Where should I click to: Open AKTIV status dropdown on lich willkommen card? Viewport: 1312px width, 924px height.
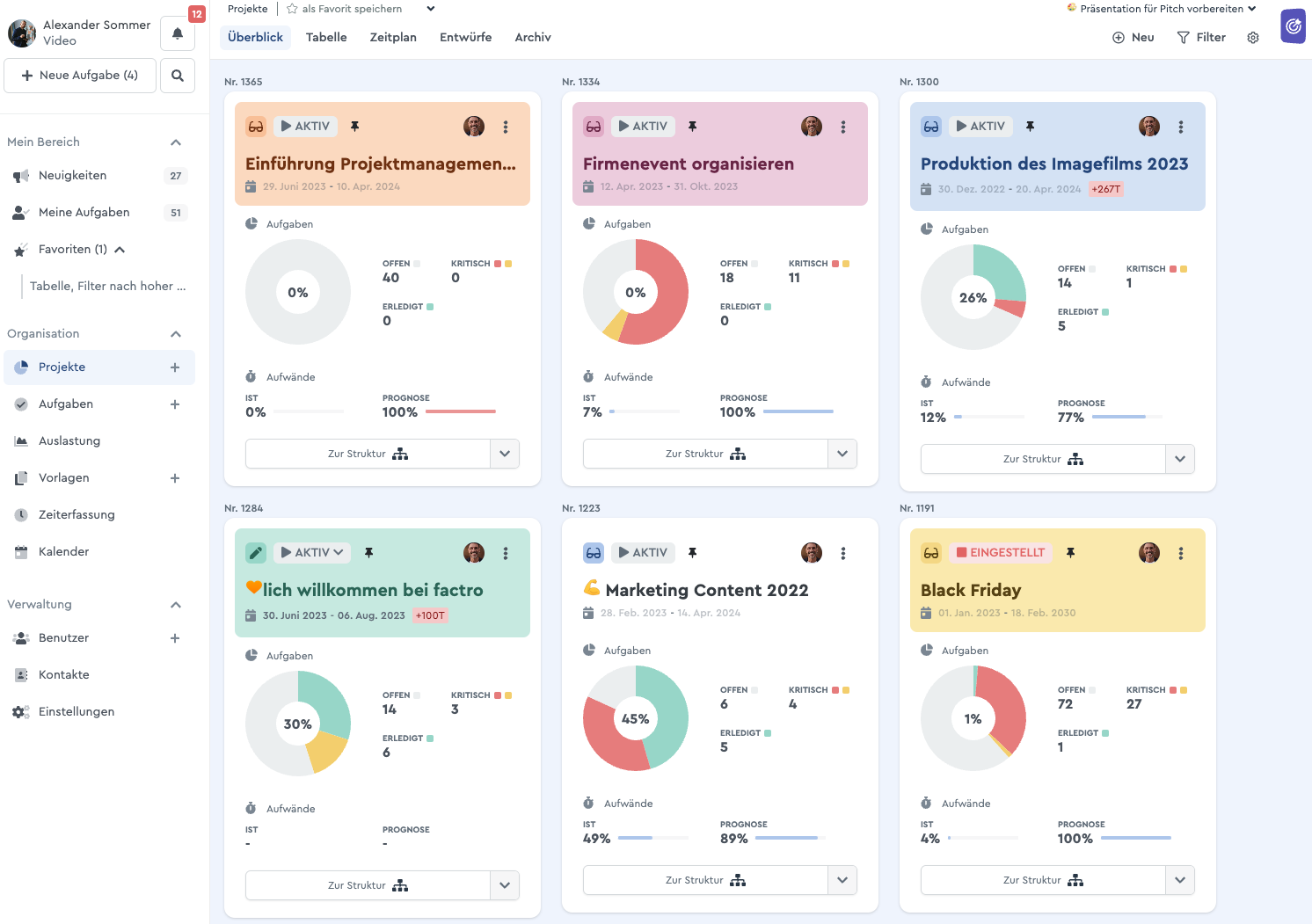tap(312, 553)
